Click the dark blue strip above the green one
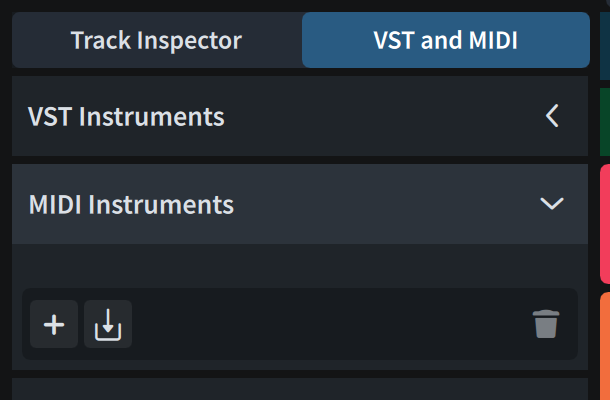 point(605,40)
